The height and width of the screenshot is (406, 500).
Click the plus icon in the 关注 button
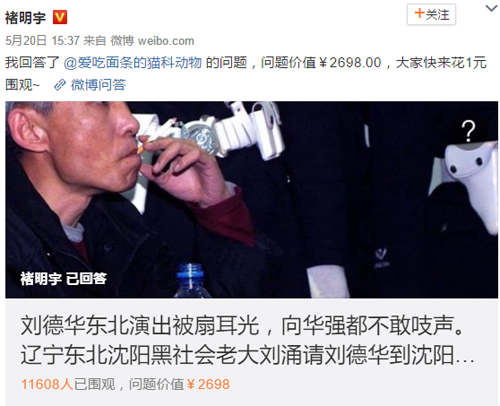[x=419, y=14]
